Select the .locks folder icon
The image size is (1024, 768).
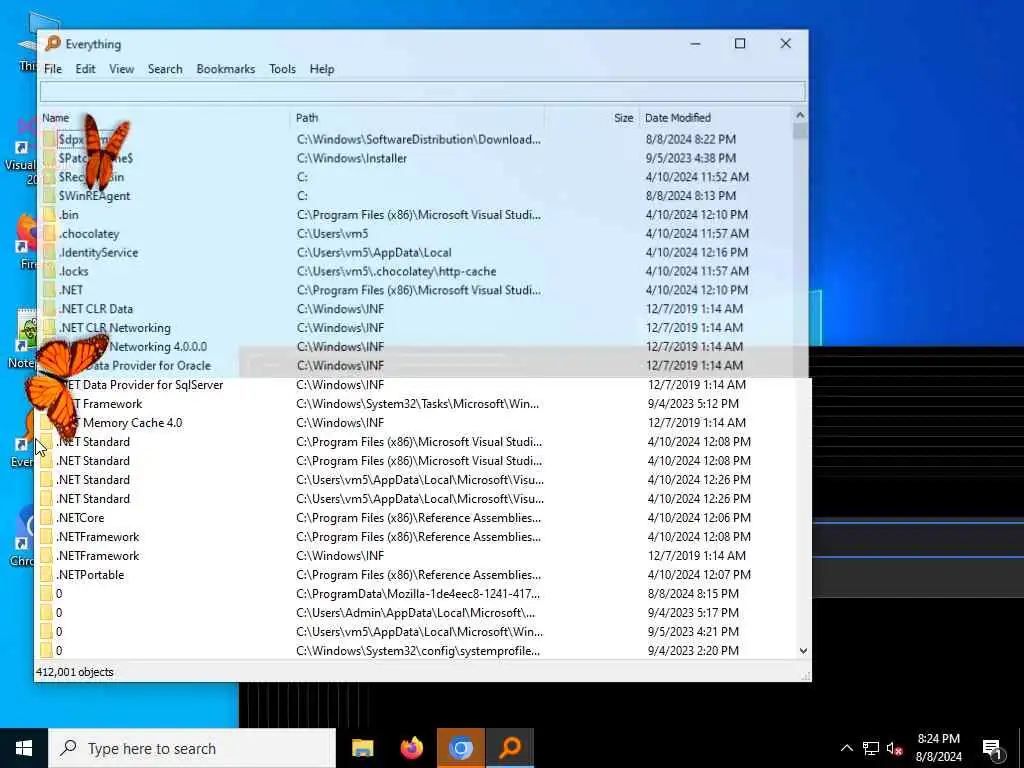50,271
